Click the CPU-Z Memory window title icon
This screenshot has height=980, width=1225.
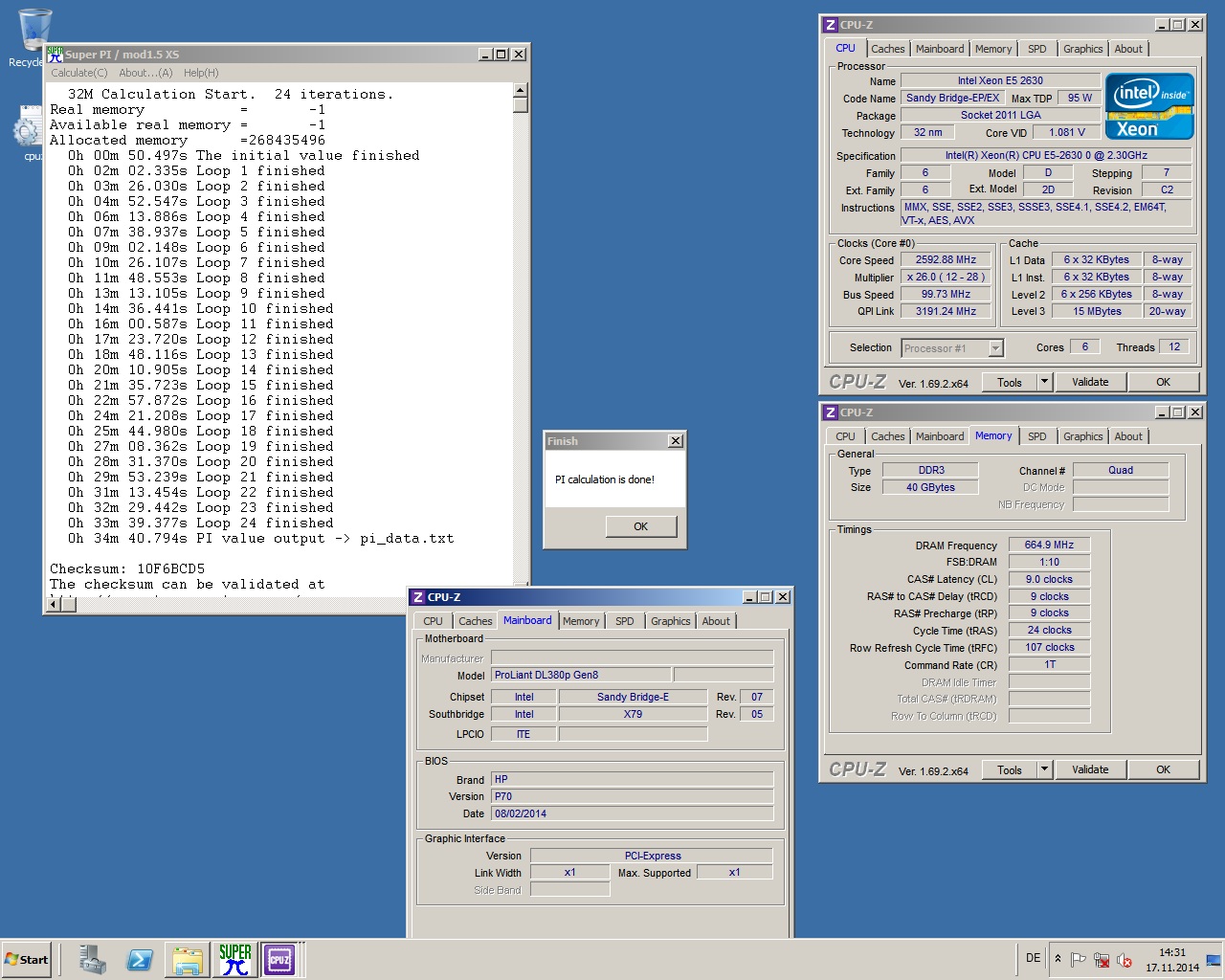[830, 412]
